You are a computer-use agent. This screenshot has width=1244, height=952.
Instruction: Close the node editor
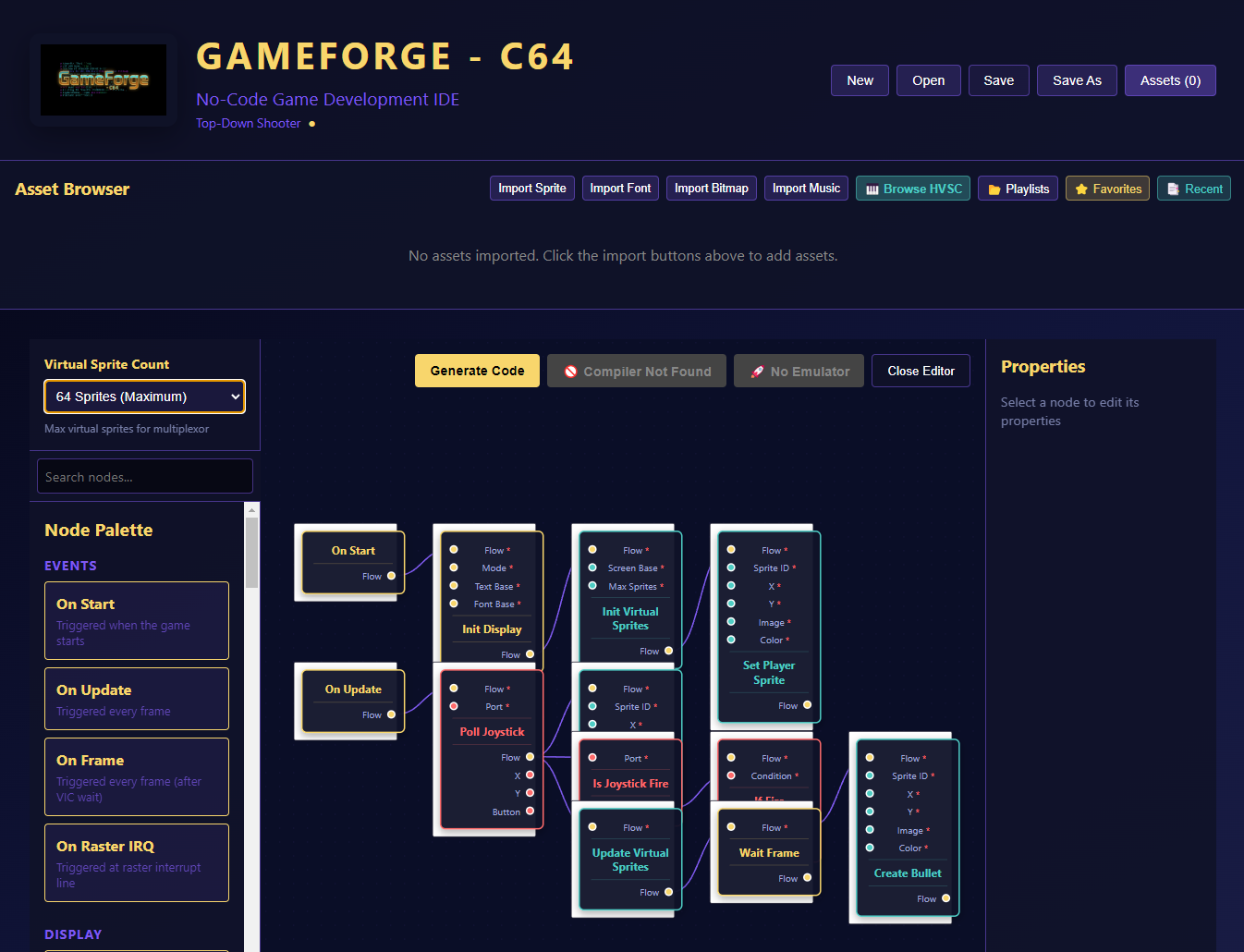tap(921, 371)
